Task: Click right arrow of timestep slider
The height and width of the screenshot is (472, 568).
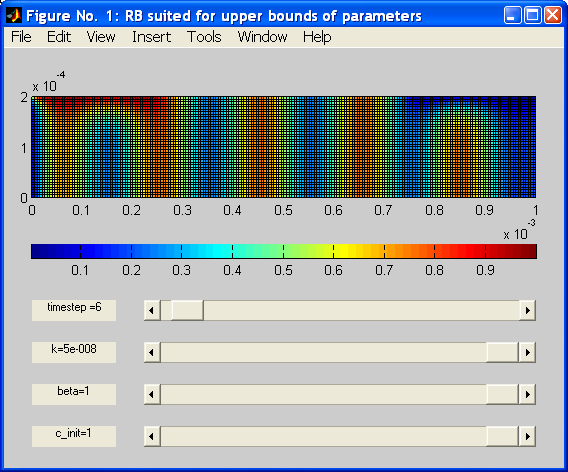Action: pos(527,310)
